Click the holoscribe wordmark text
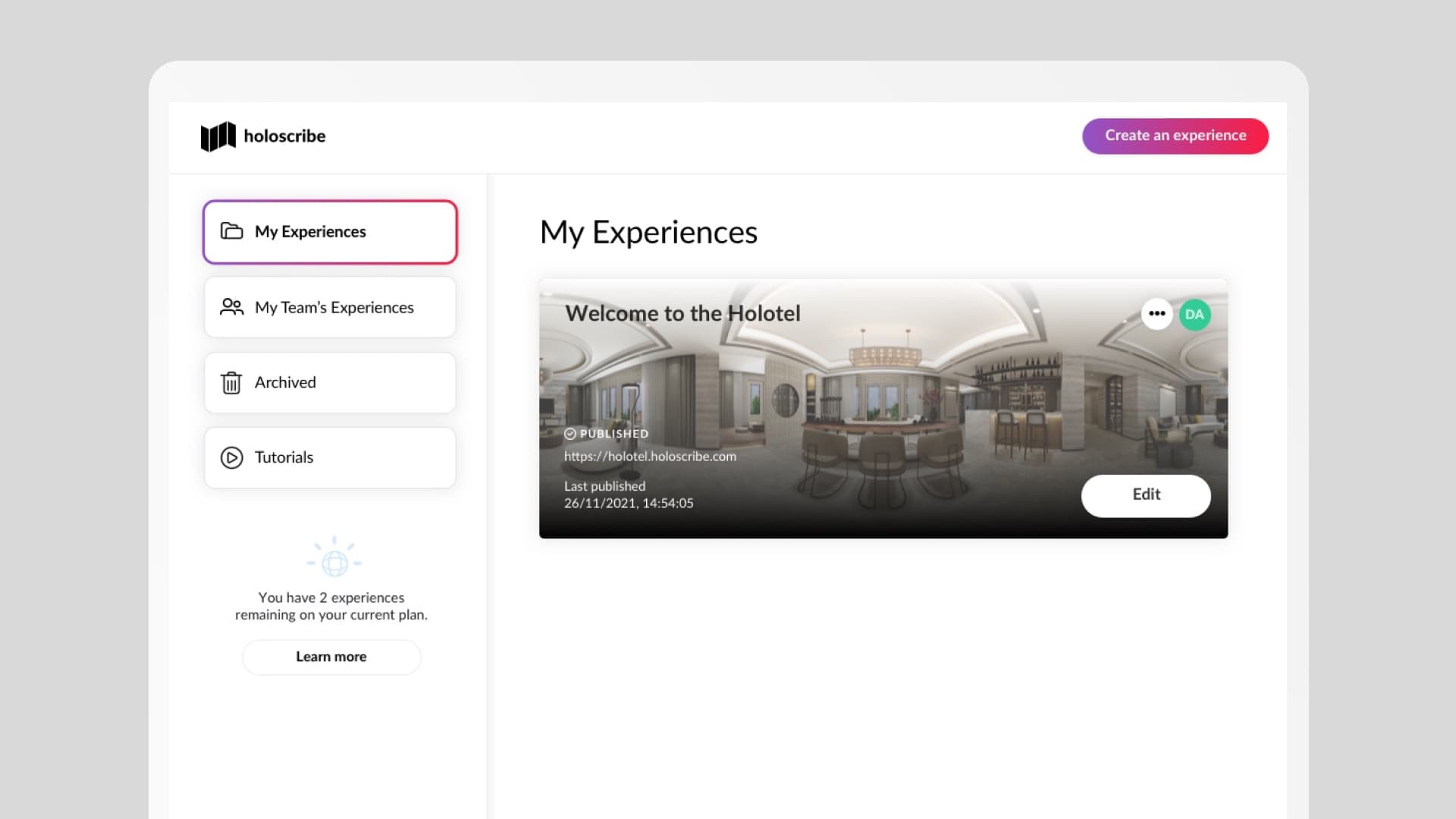 [x=284, y=136]
